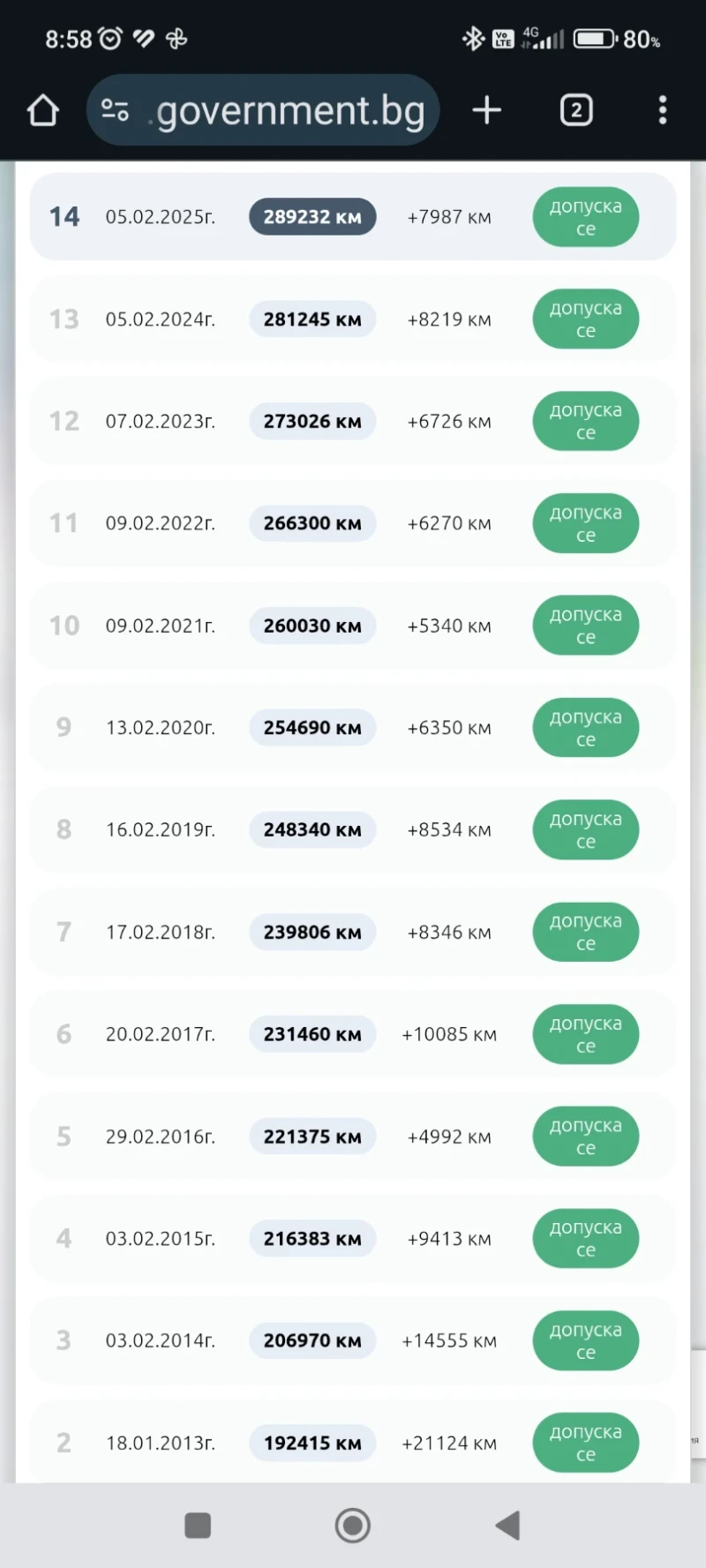The height and width of the screenshot is (1568, 706).
Task: Tap the browser home icon
Action: pos(42,110)
